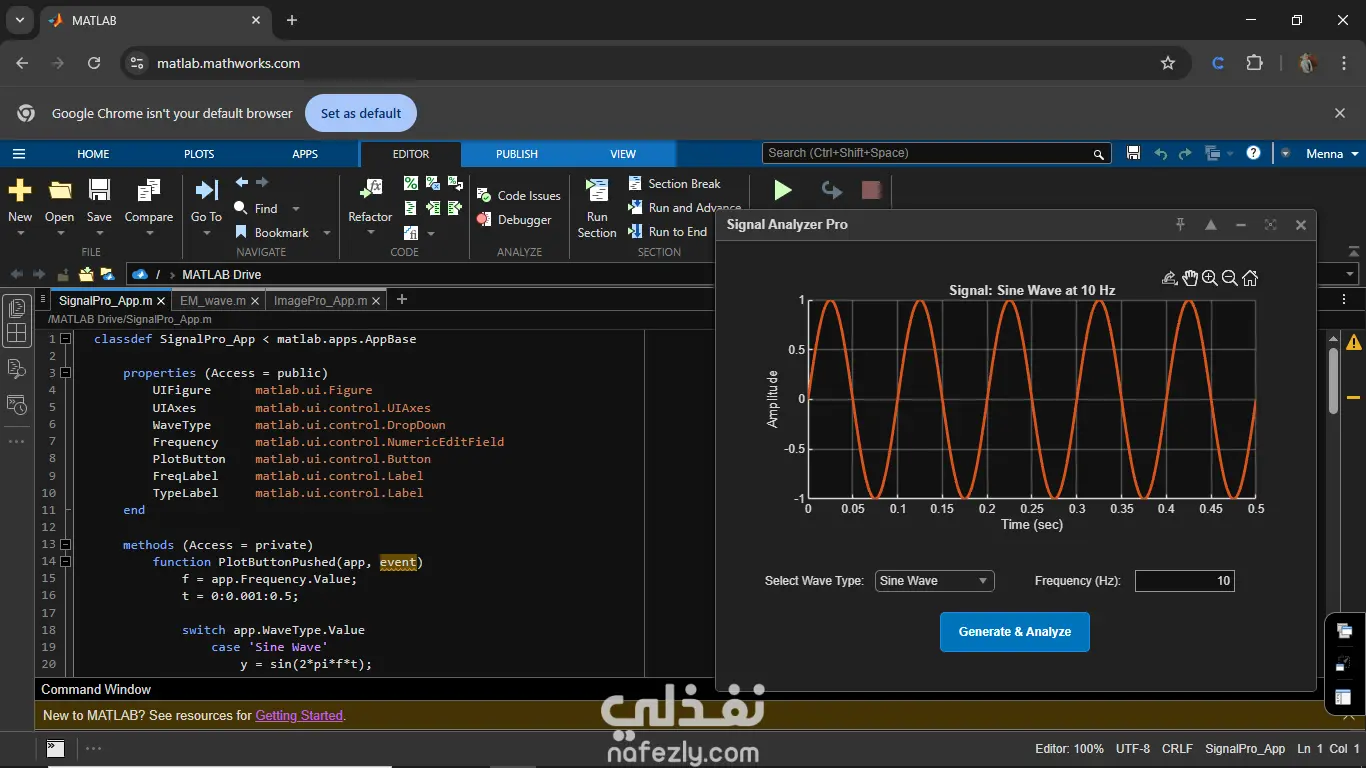Click the Run Section icon

point(597,190)
